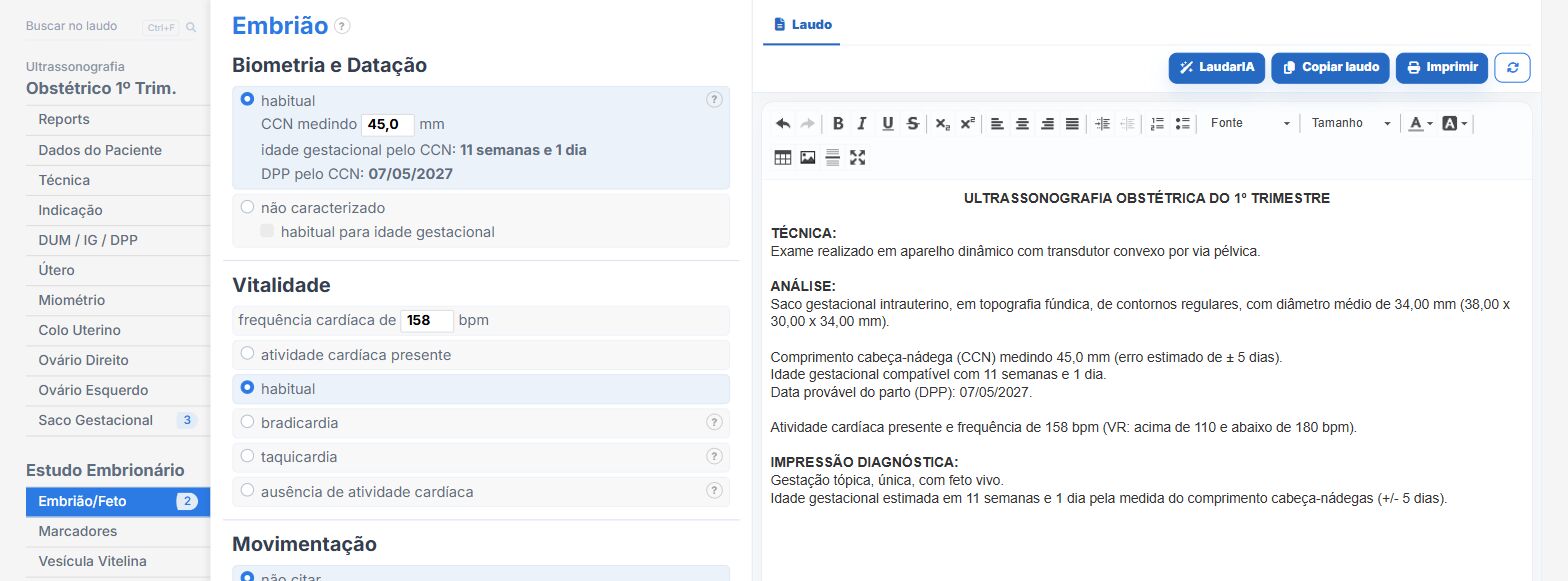
Task: Select atividade cardíaca presente
Action: click(247, 354)
